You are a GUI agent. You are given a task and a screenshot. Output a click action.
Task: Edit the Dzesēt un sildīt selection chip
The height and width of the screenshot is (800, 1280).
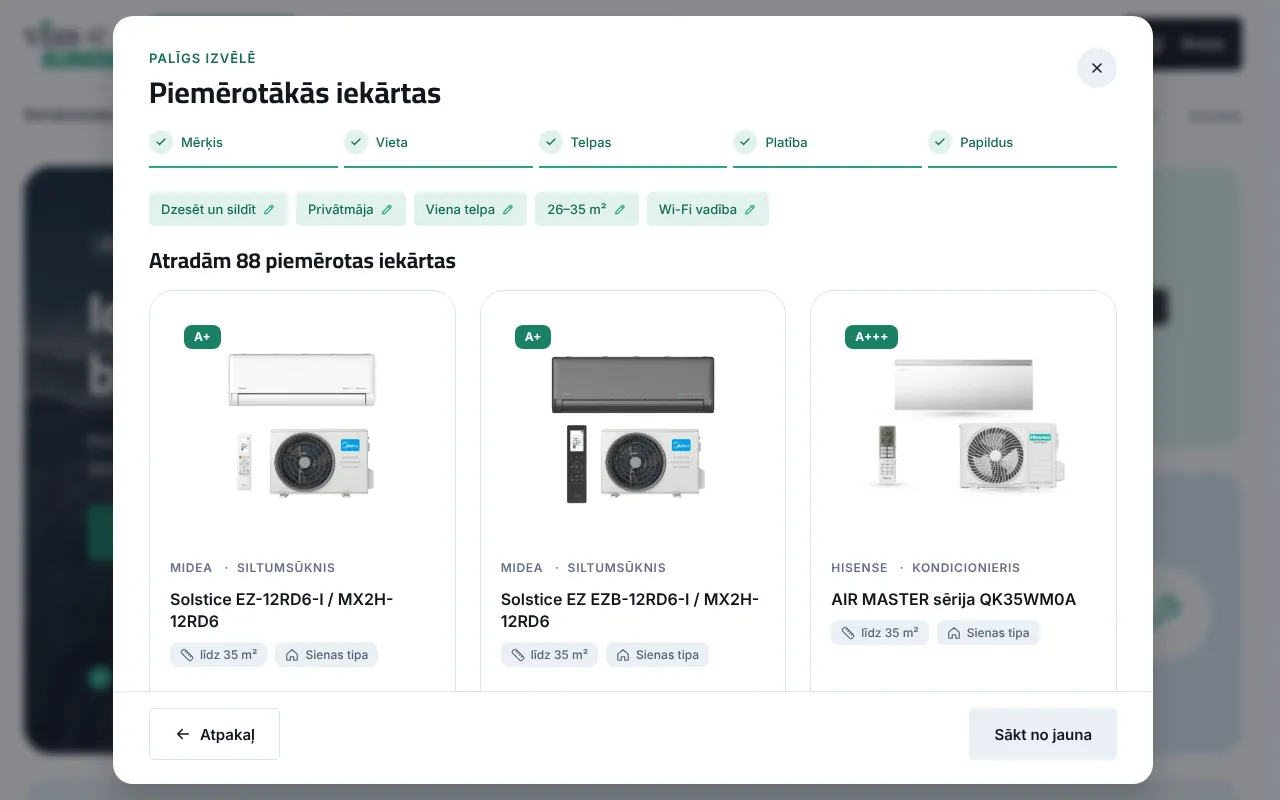pos(218,210)
